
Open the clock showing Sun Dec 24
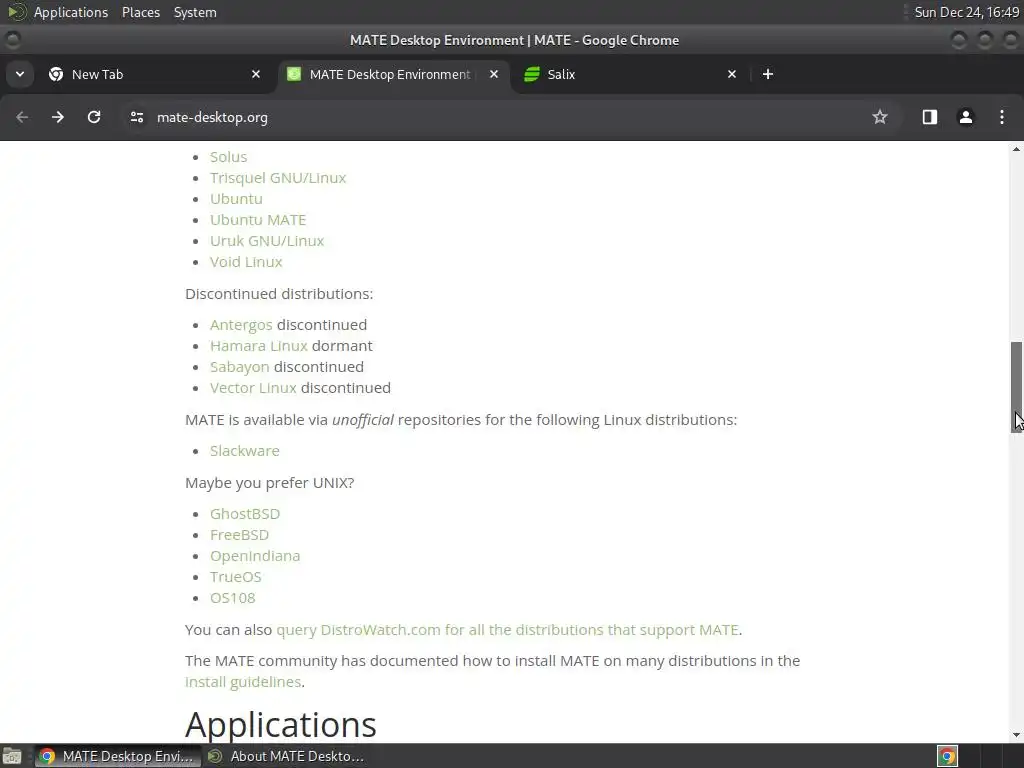pos(967,12)
